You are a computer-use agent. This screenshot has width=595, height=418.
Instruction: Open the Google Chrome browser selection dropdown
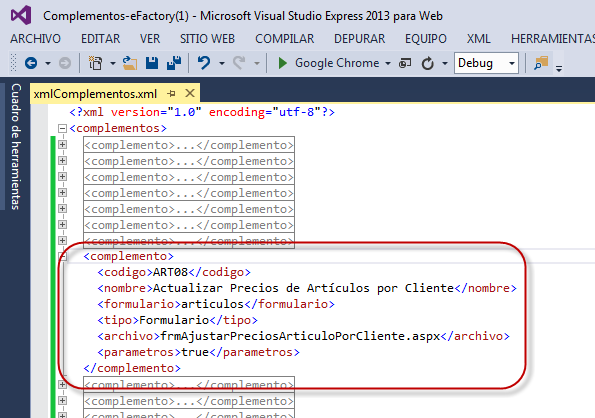point(388,63)
